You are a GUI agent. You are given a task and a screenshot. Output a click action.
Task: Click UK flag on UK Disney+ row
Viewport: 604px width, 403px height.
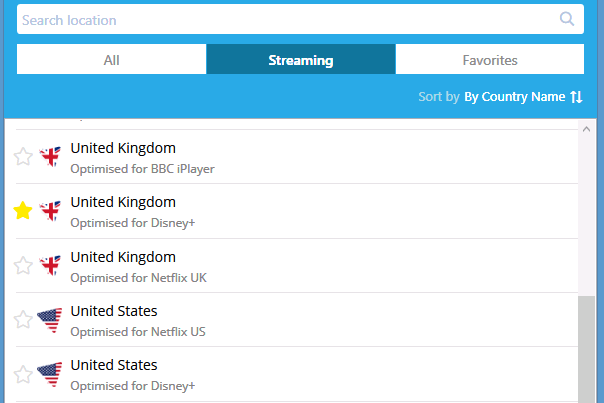tap(50, 211)
